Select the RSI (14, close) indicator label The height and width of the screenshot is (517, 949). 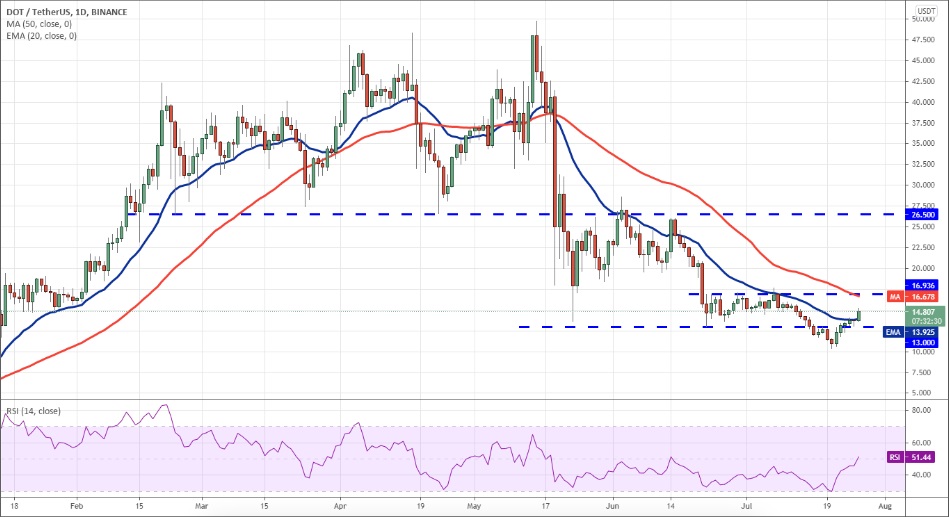33,411
